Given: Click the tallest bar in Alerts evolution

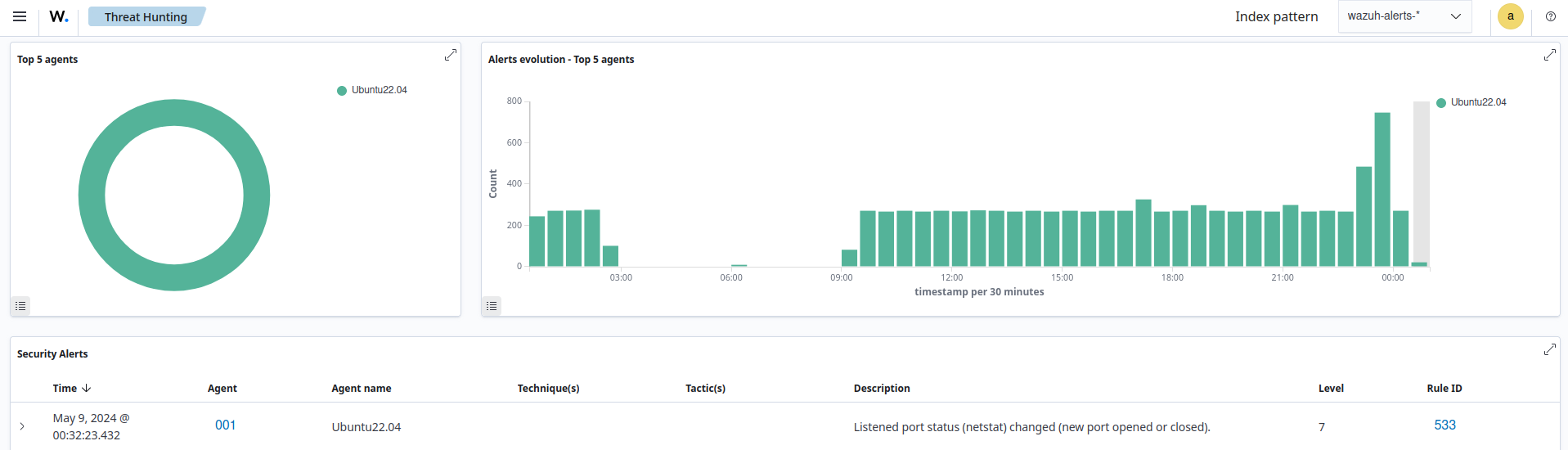Looking at the screenshot, I should pos(1382,188).
